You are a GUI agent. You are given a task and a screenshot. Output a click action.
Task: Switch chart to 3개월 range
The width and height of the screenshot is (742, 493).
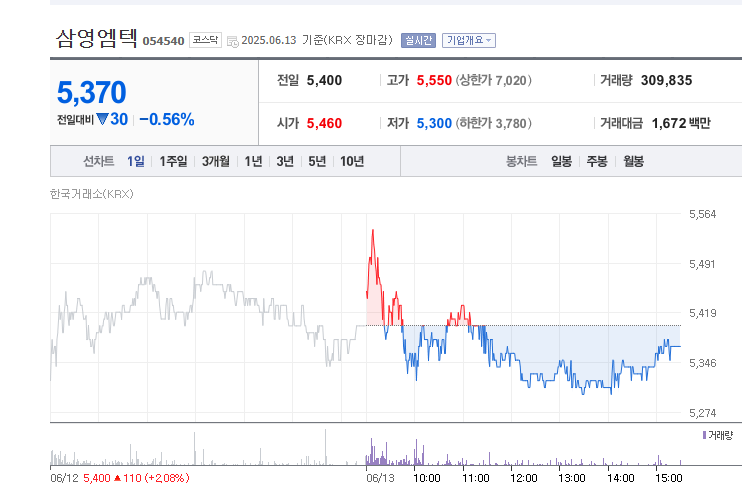click(x=216, y=161)
